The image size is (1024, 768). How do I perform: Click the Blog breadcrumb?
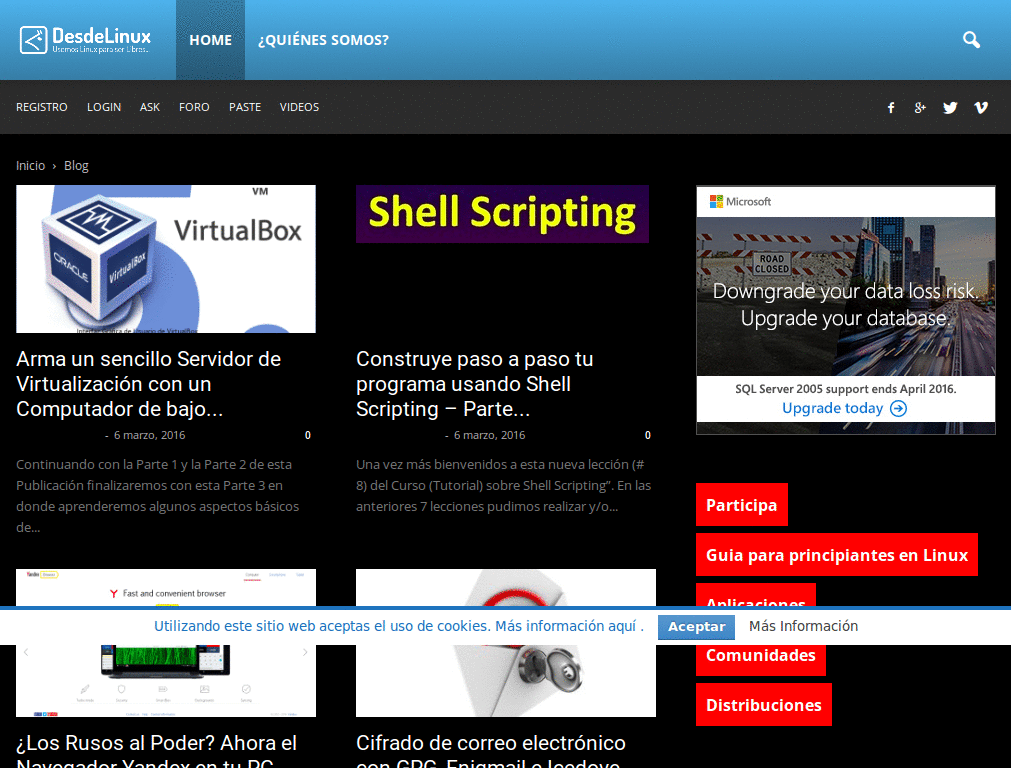pyautogui.click(x=76, y=166)
